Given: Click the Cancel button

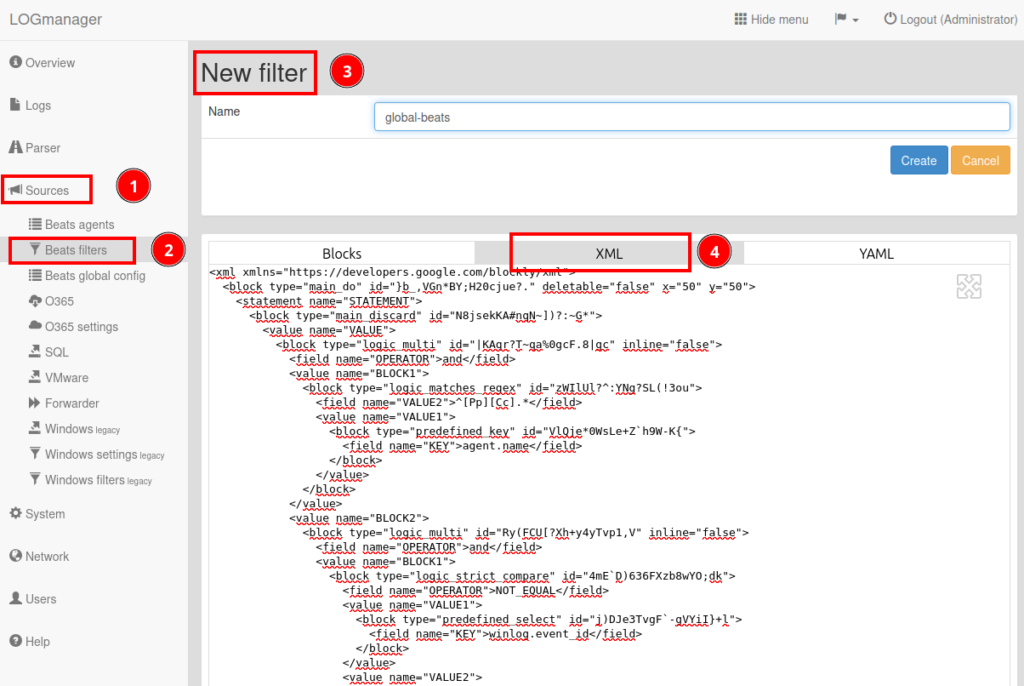Looking at the screenshot, I should tap(980, 160).
